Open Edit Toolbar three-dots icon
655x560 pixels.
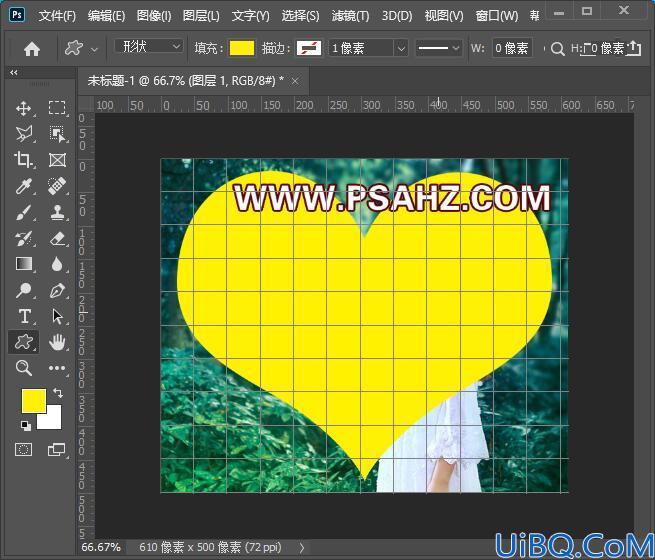coord(57,368)
